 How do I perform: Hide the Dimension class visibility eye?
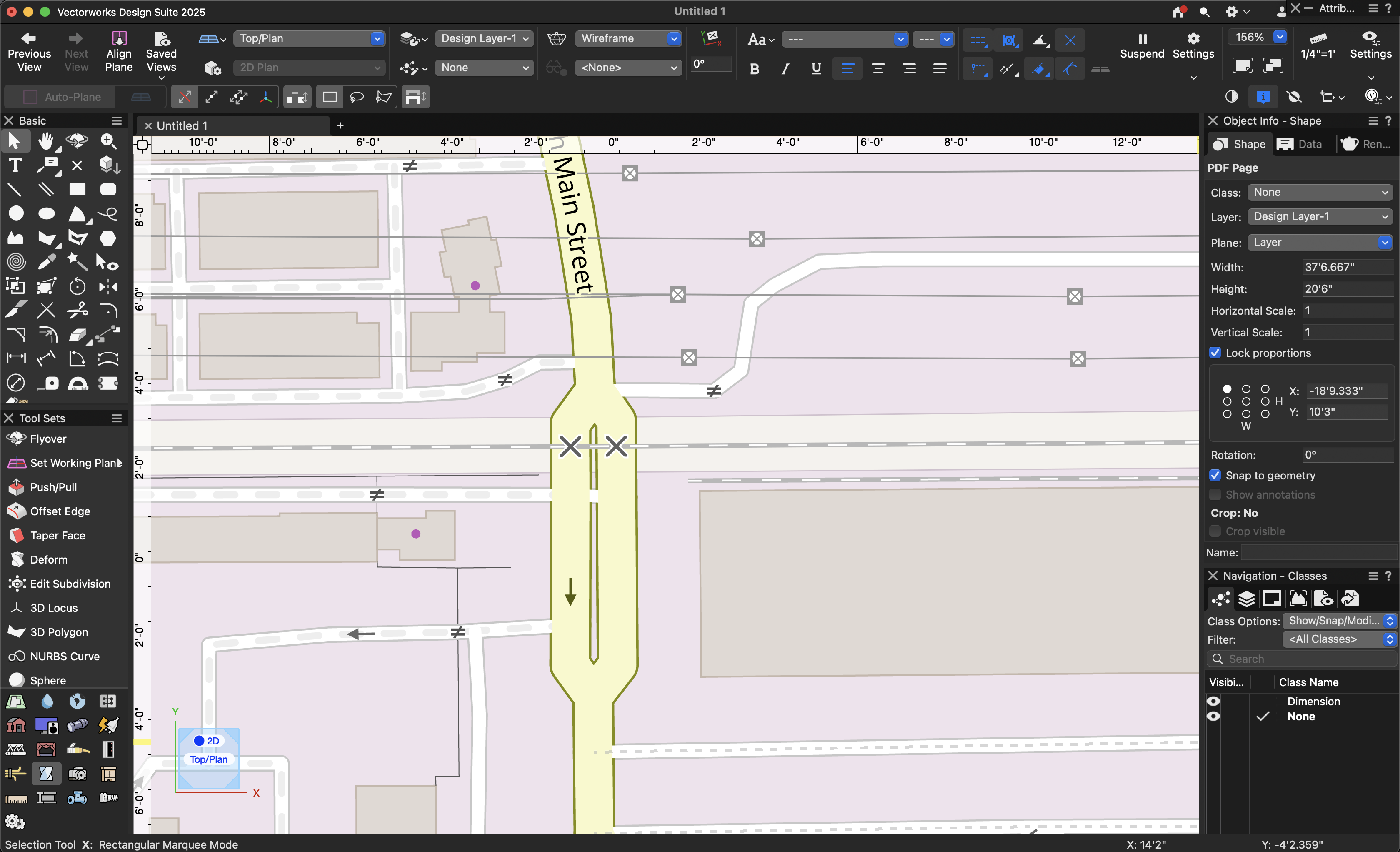click(1213, 701)
